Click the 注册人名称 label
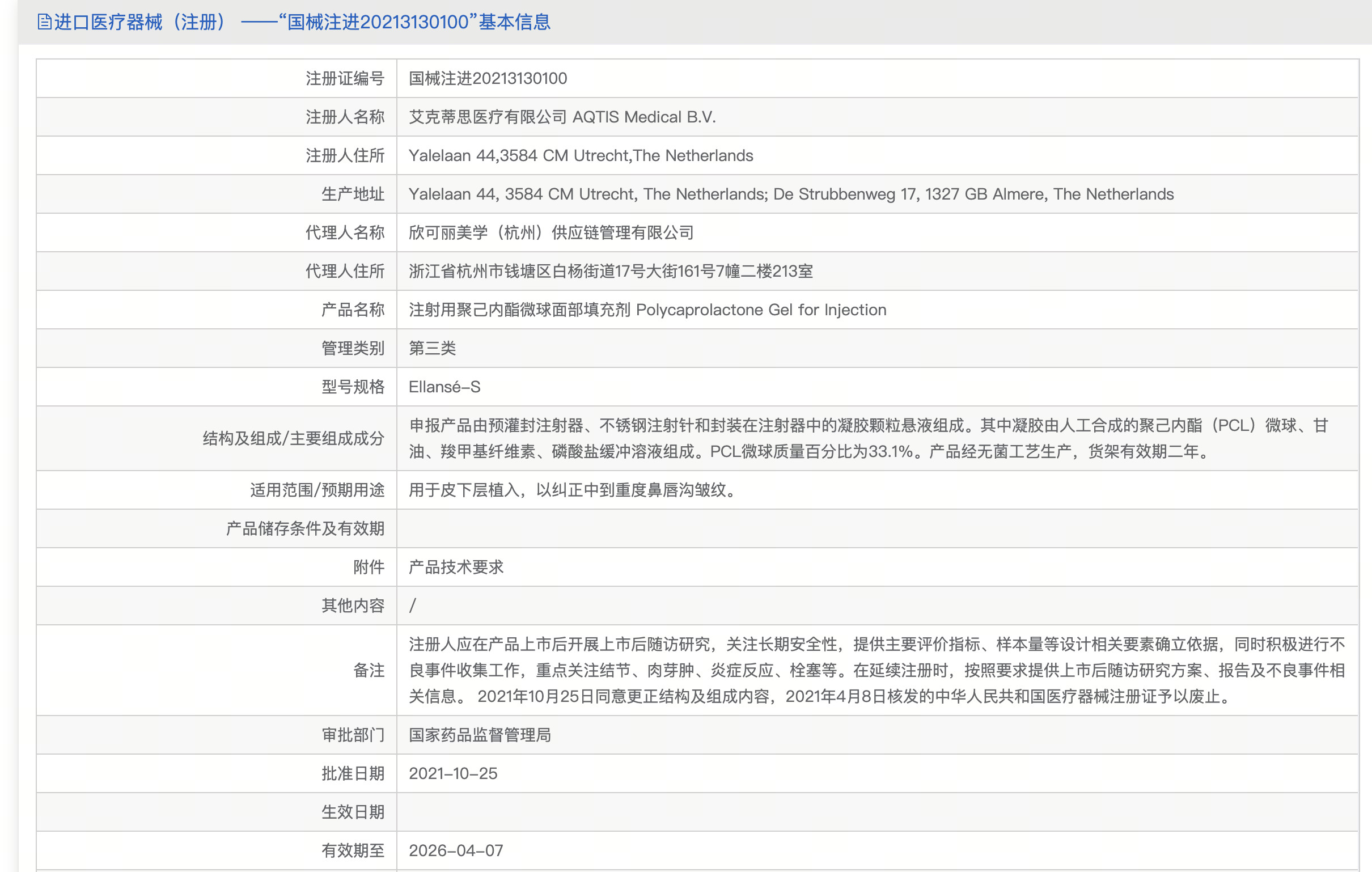The image size is (1372, 872). (345, 117)
